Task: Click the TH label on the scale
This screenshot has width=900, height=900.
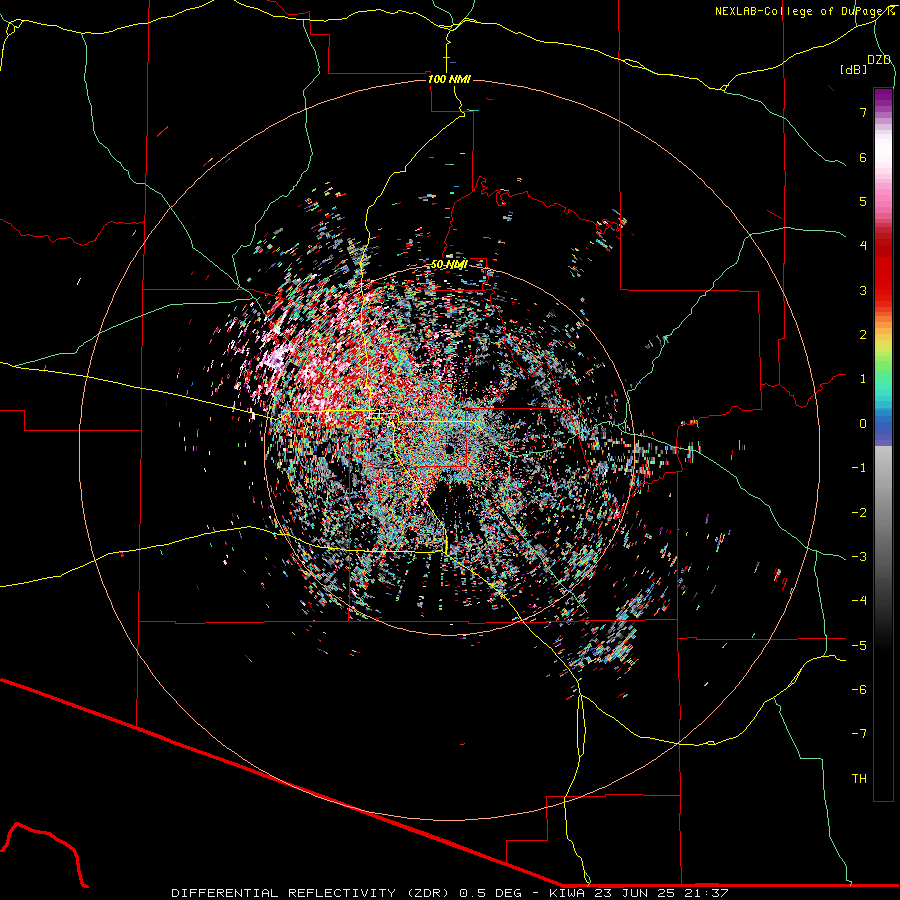Action: pos(859,779)
